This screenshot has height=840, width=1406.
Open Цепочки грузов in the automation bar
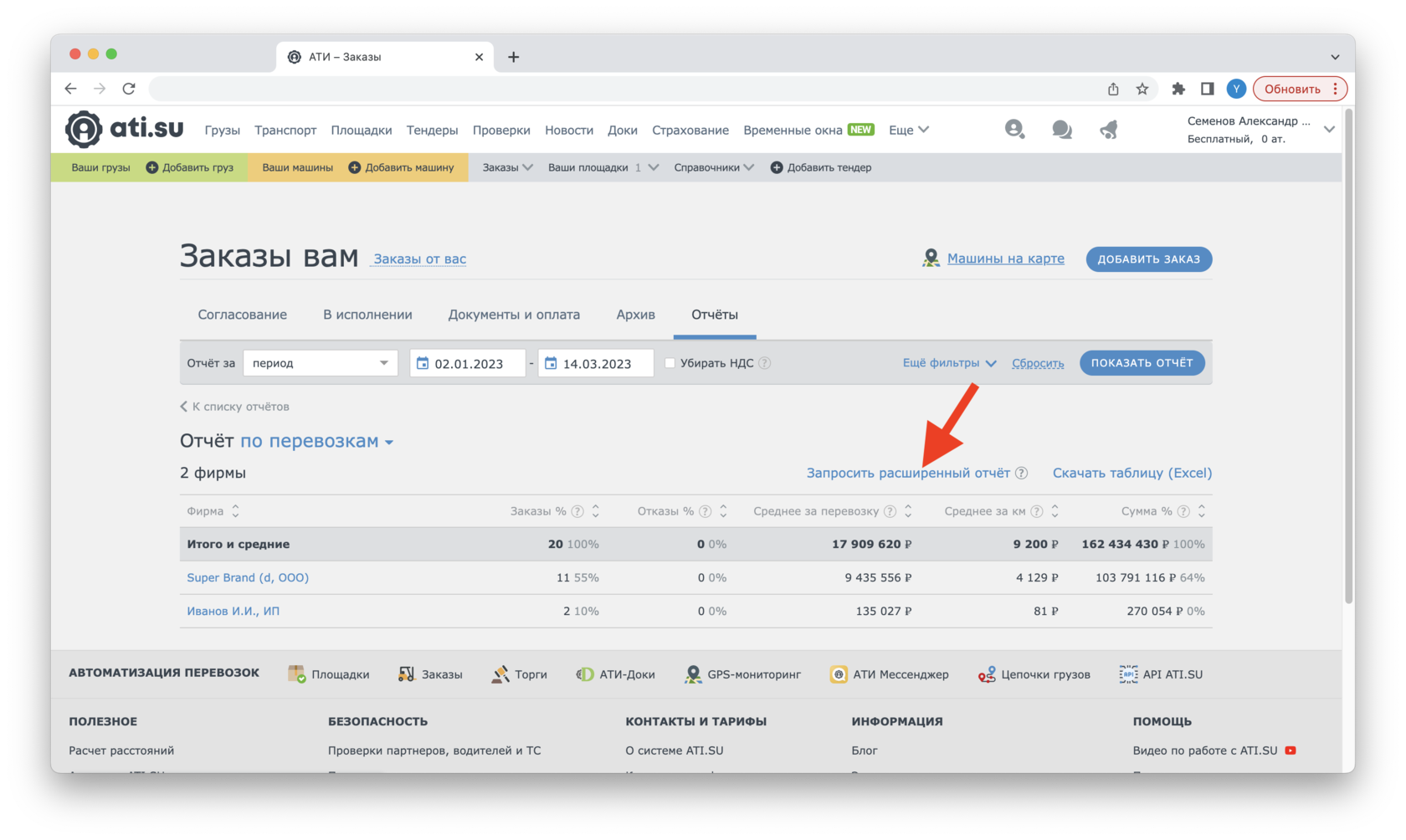coord(1034,674)
